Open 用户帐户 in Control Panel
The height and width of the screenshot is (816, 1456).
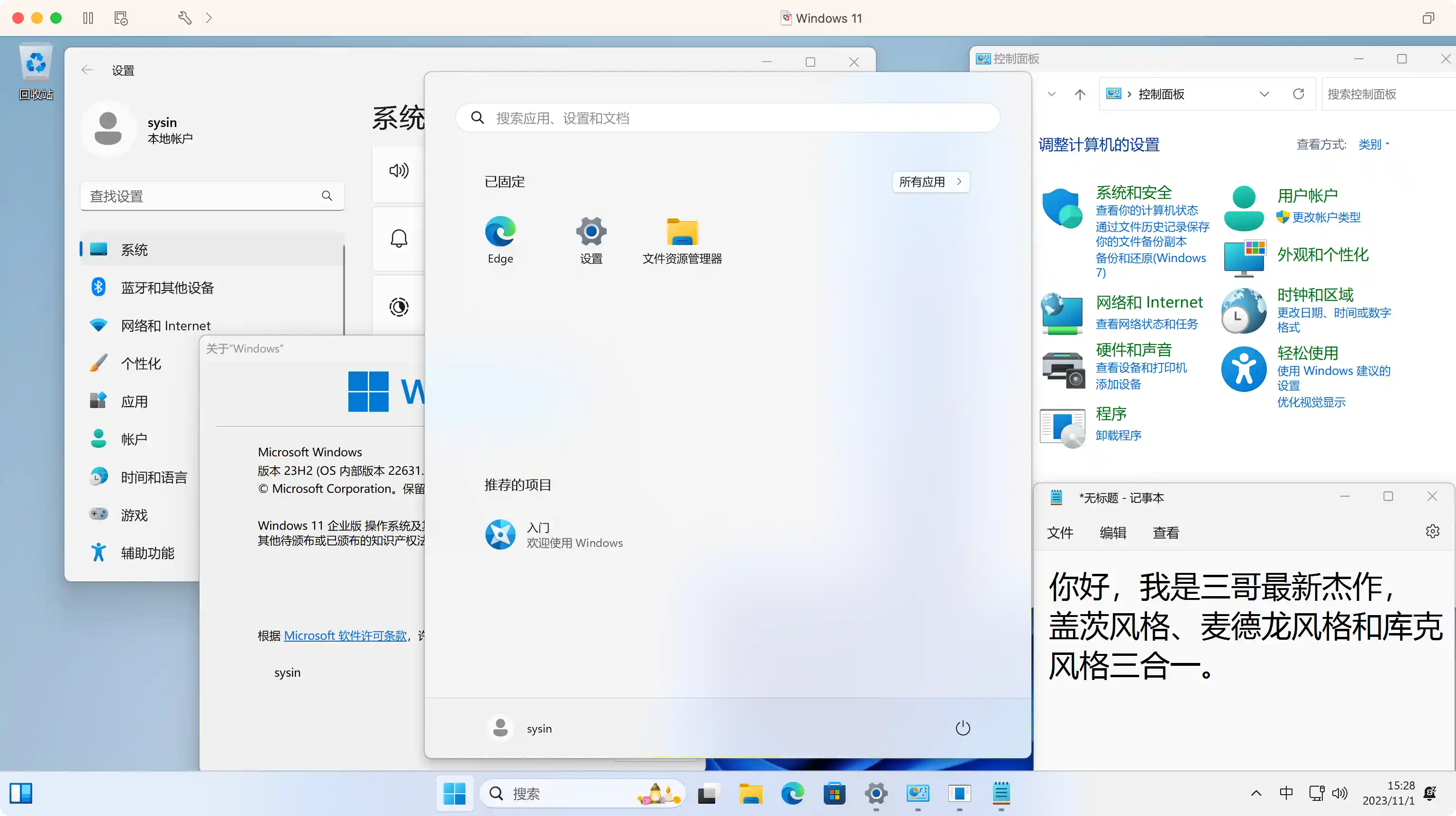(1307, 194)
